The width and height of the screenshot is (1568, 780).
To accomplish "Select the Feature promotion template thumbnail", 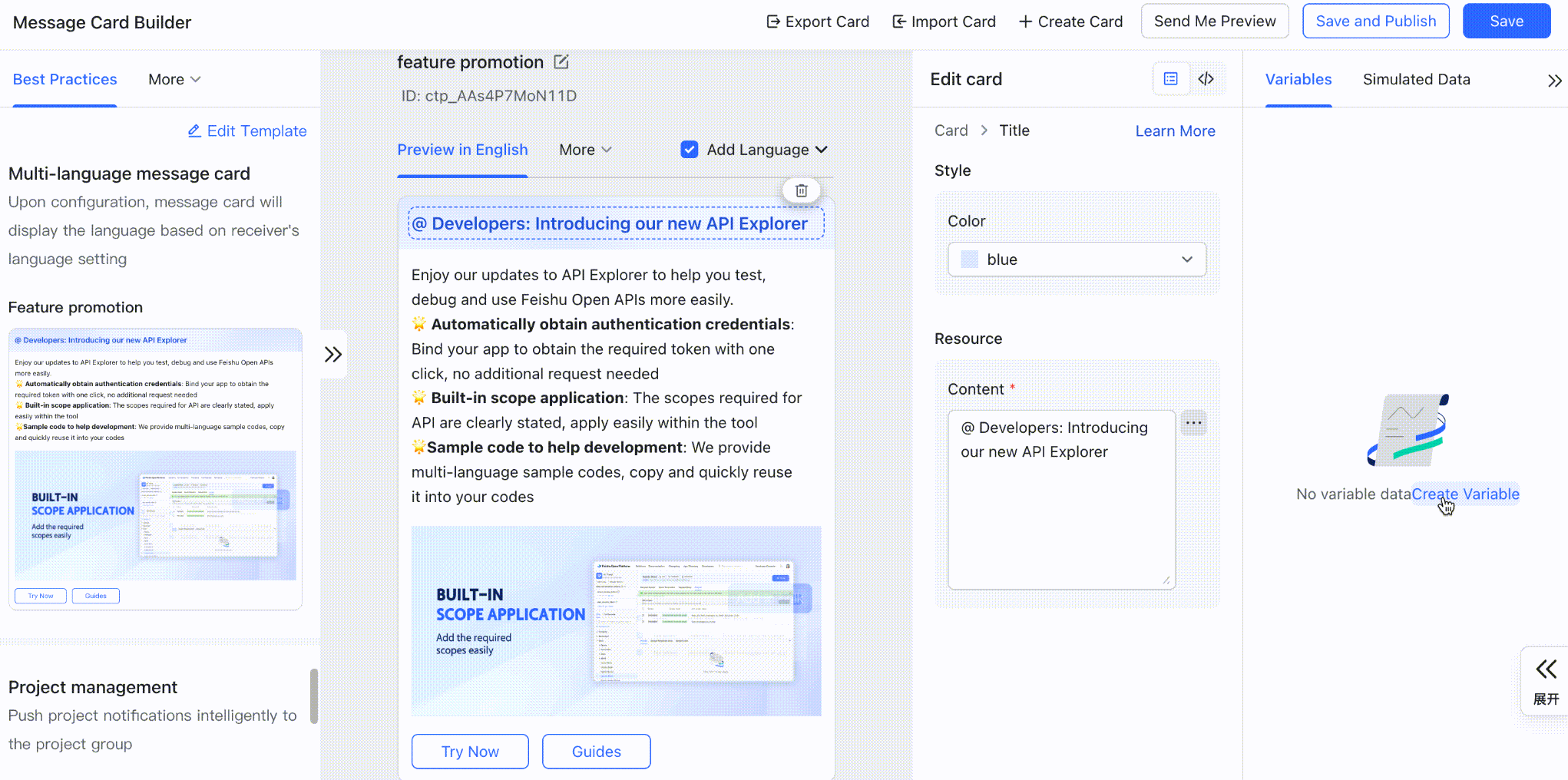I will (155, 469).
